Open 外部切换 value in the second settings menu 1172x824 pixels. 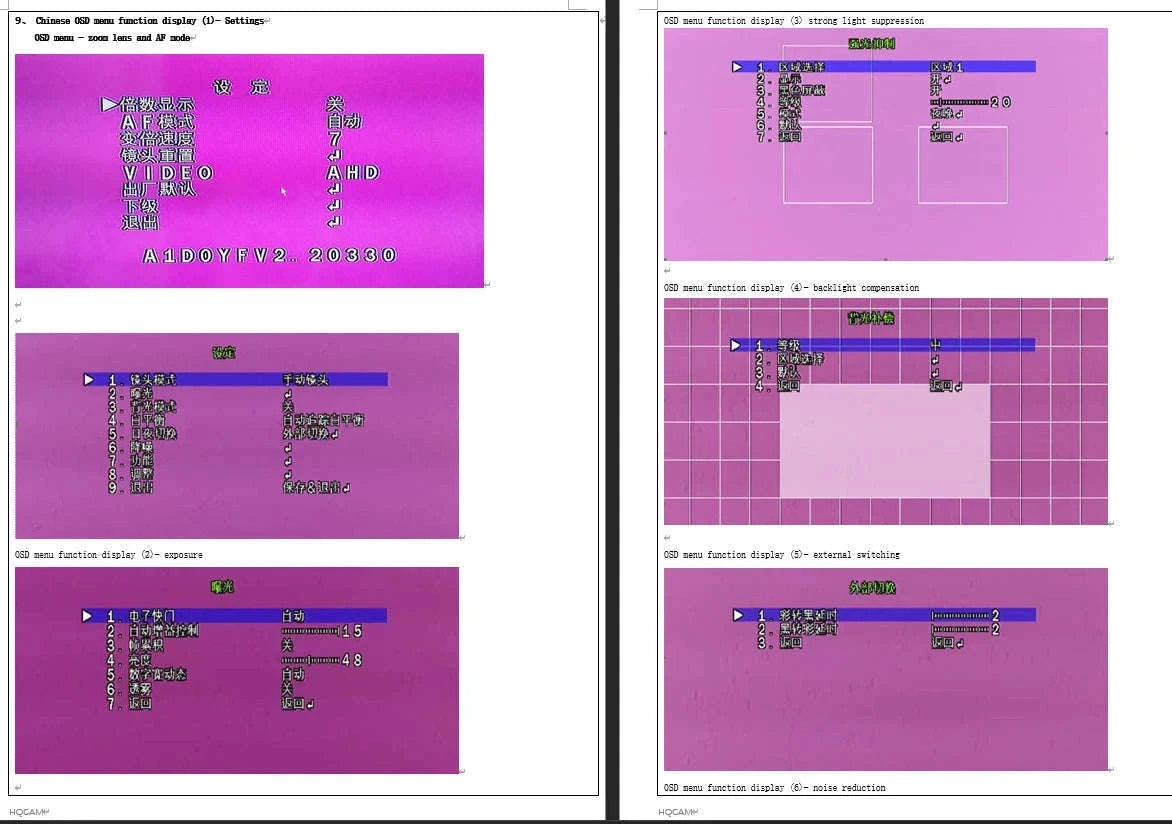click(x=309, y=434)
